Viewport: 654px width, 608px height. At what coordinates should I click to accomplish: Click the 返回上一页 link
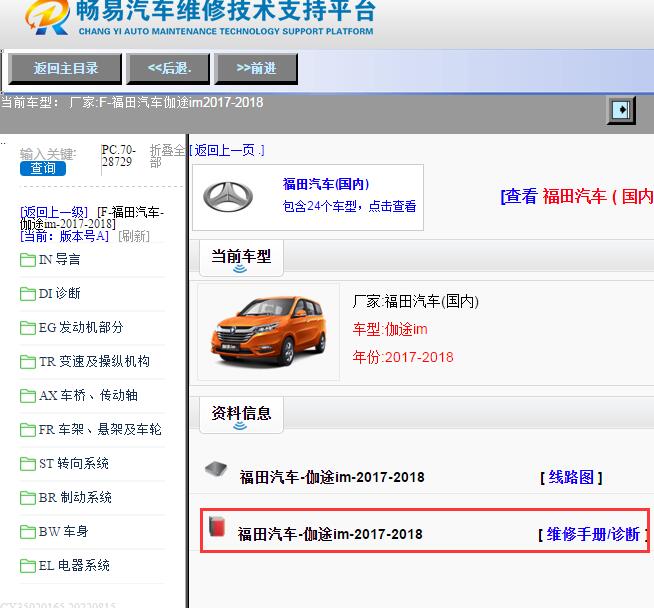[227, 150]
